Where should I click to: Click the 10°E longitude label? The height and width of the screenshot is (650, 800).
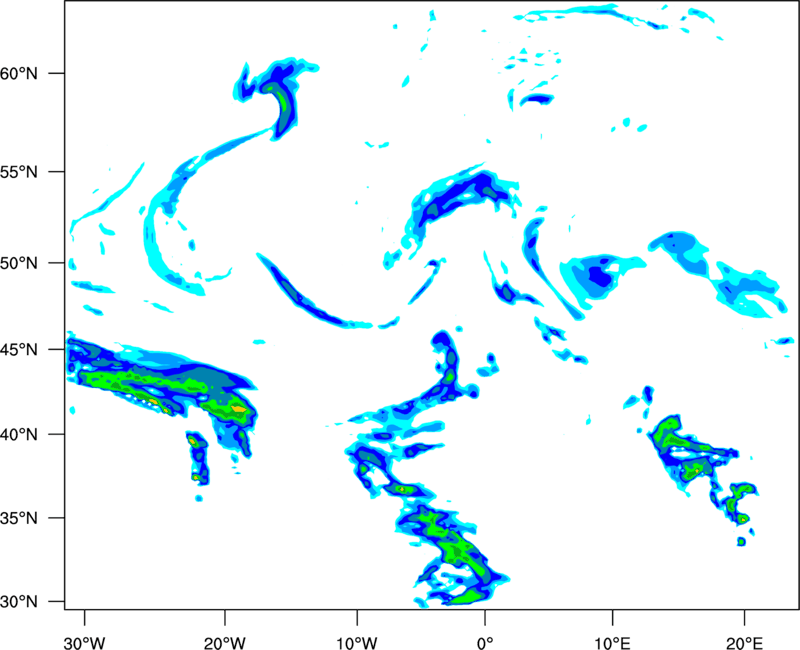point(612,643)
